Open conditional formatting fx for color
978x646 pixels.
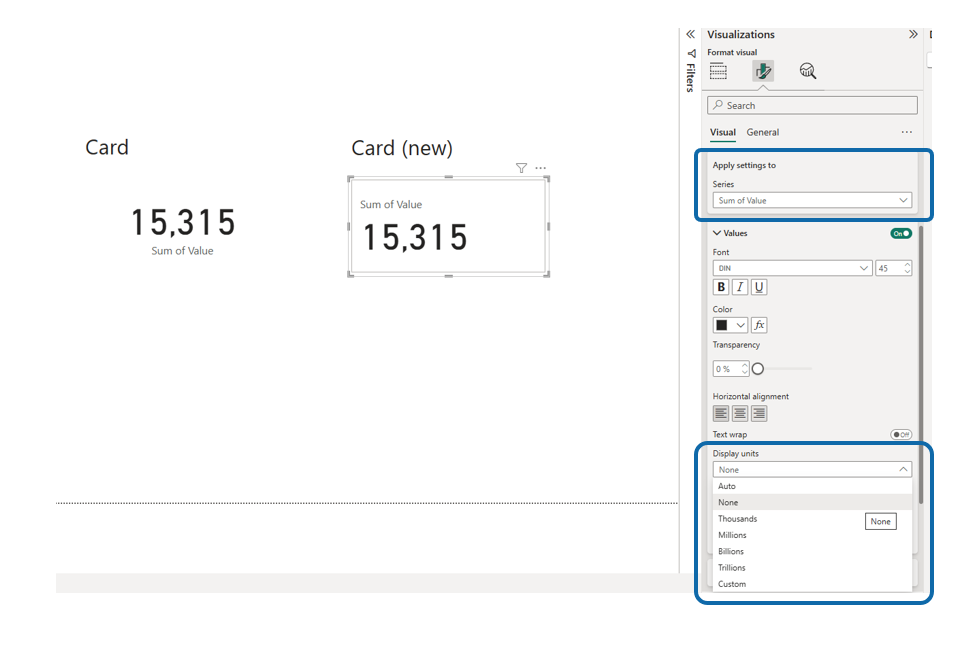759,325
